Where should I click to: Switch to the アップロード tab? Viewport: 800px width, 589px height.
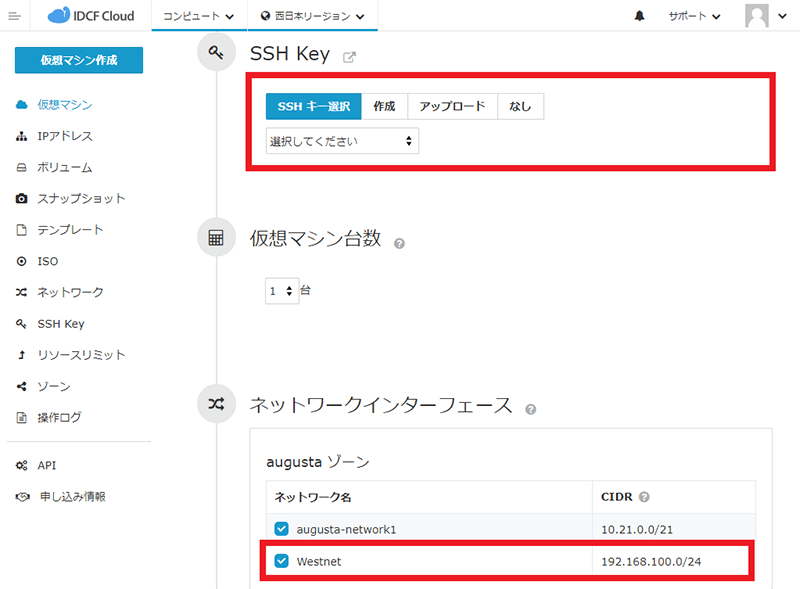tap(452, 107)
